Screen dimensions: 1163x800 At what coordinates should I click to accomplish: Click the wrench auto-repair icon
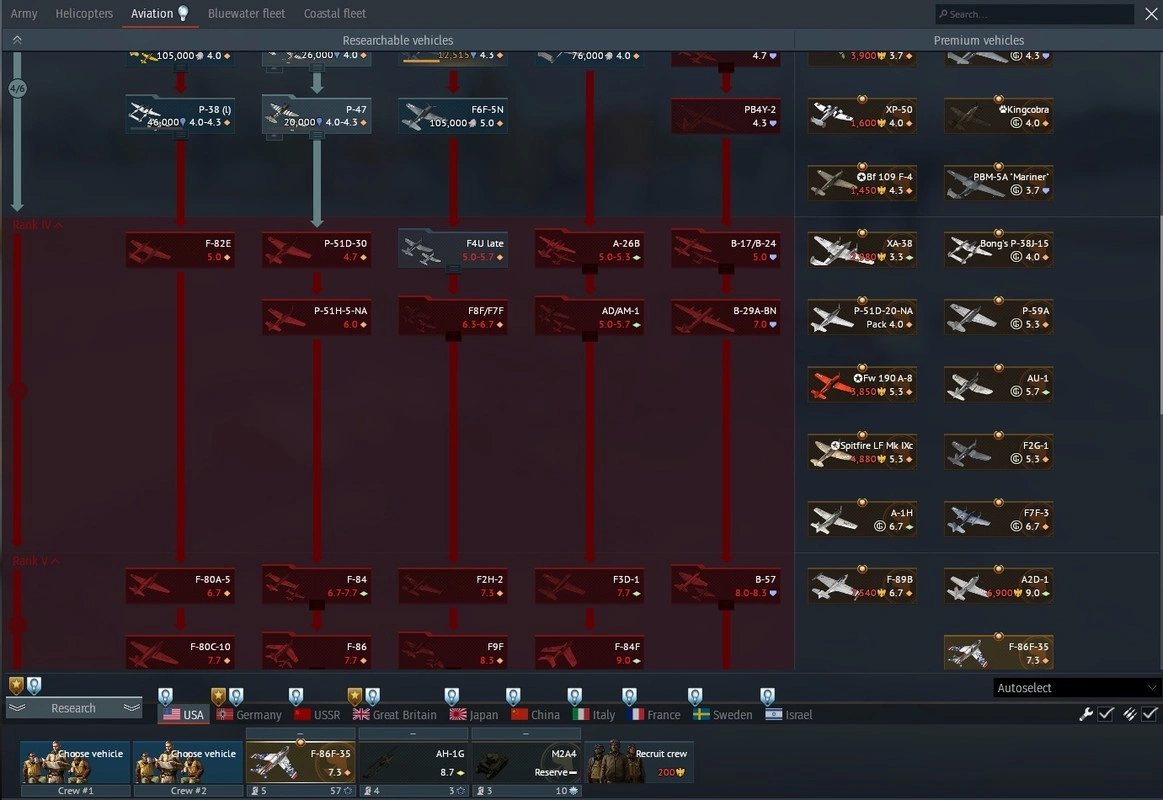click(1086, 714)
